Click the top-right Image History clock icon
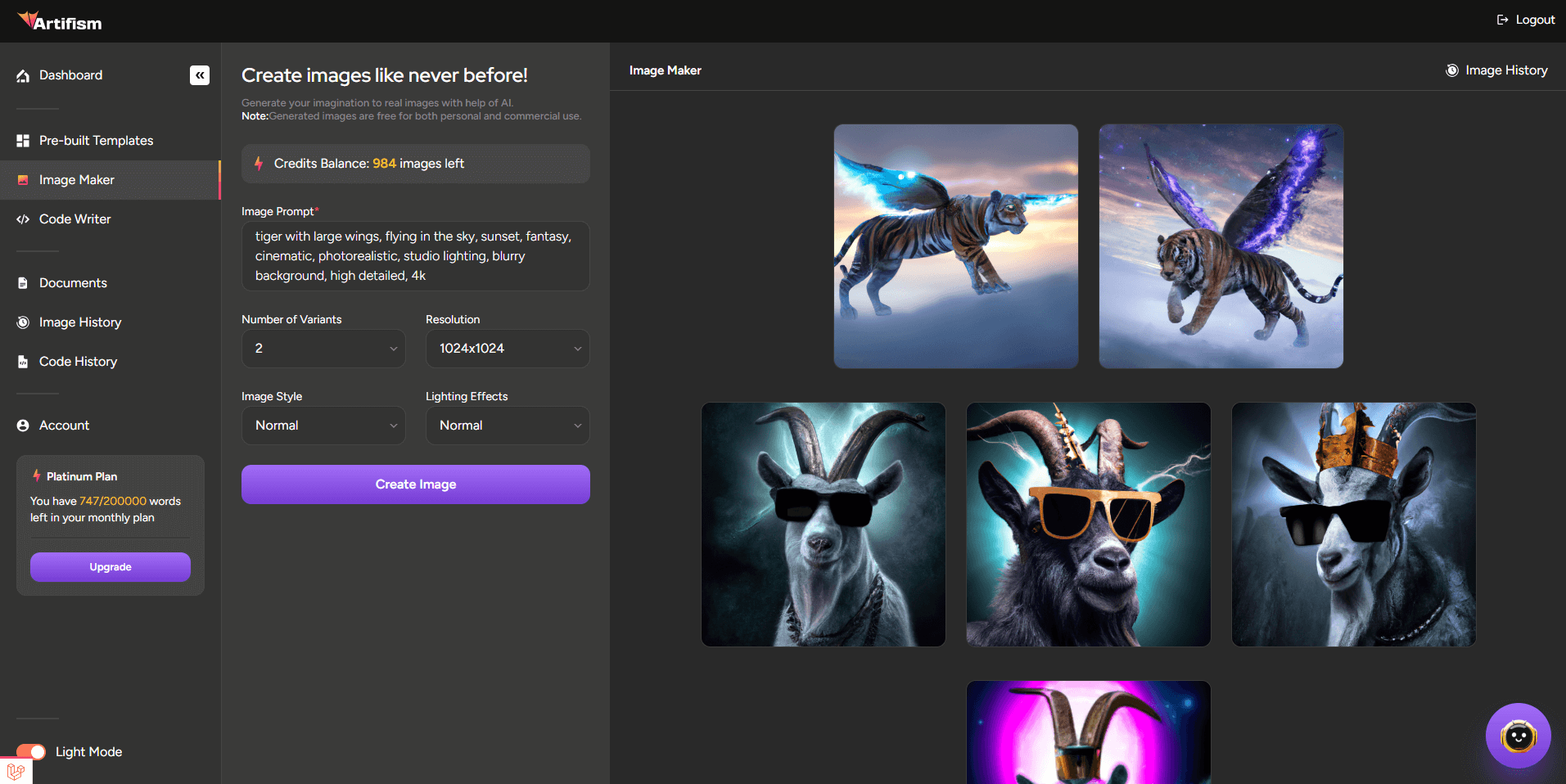 point(1452,70)
